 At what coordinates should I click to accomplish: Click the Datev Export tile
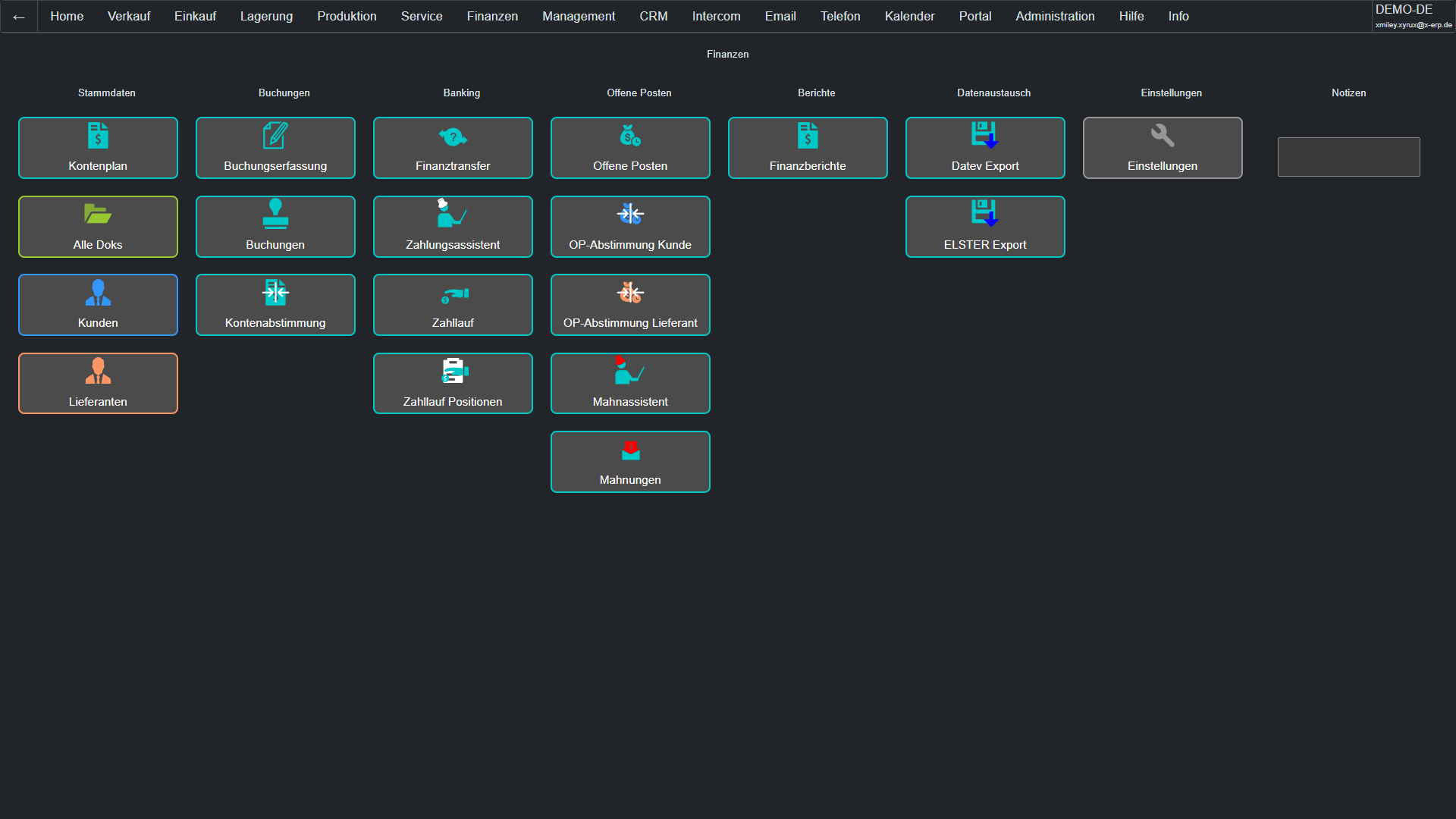coord(985,148)
